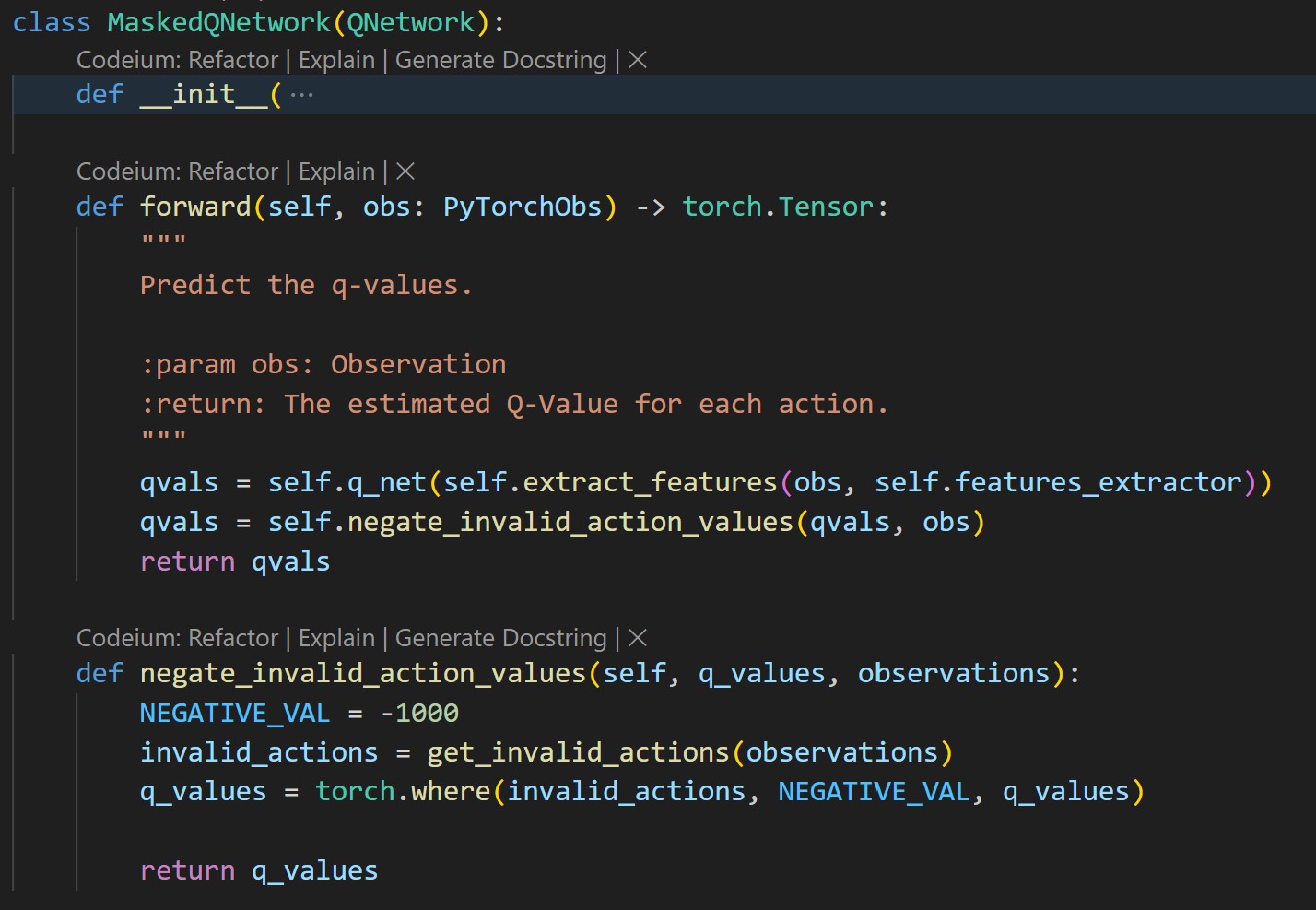
Task: Generate Docstring for negate_invalid_action_values
Action: tap(500, 637)
